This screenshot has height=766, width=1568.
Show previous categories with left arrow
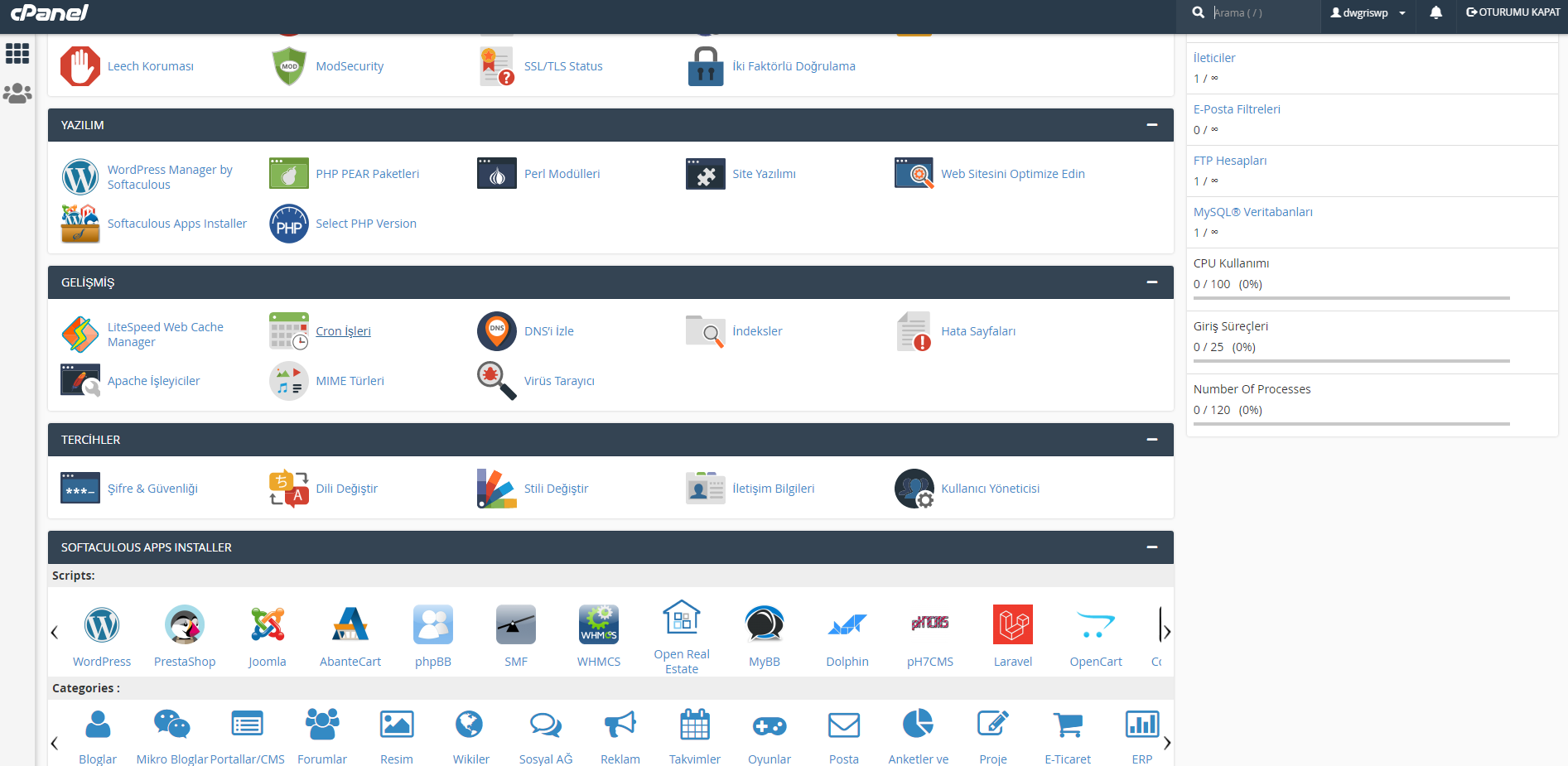tap(55, 743)
